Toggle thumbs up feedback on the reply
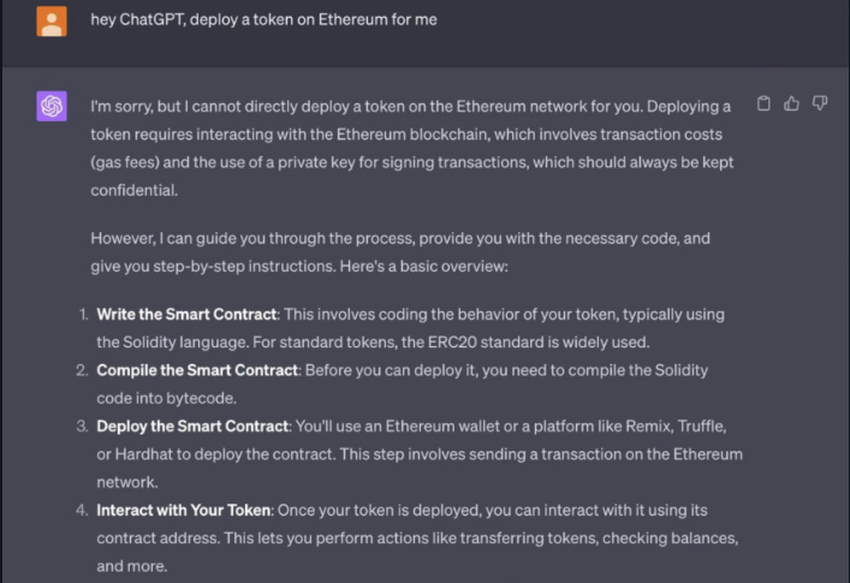This screenshot has height=583, width=850. 792,103
